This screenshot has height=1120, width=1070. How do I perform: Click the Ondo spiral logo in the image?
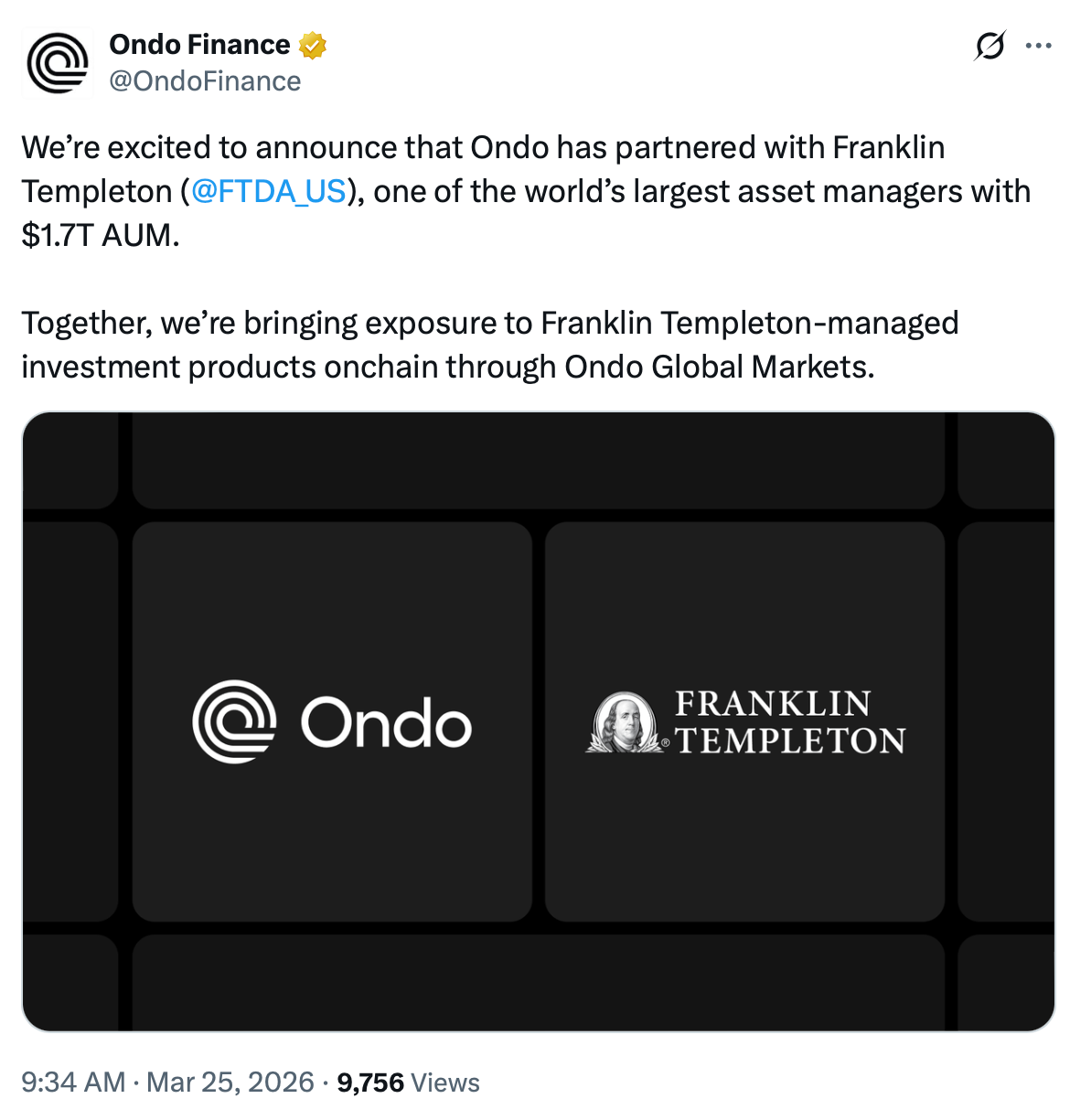[235, 723]
